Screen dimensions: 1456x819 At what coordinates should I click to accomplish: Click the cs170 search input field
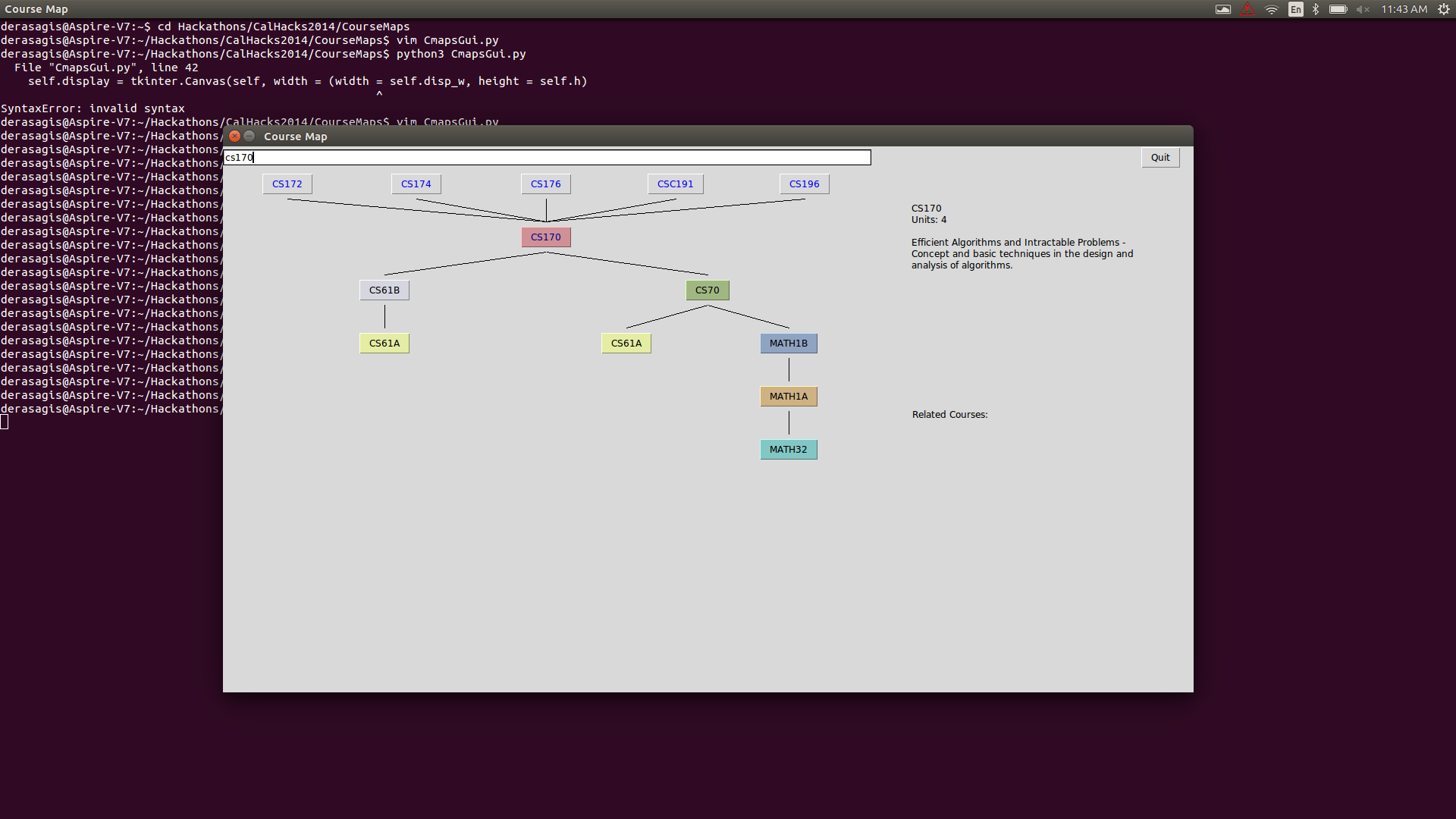(546, 158)
